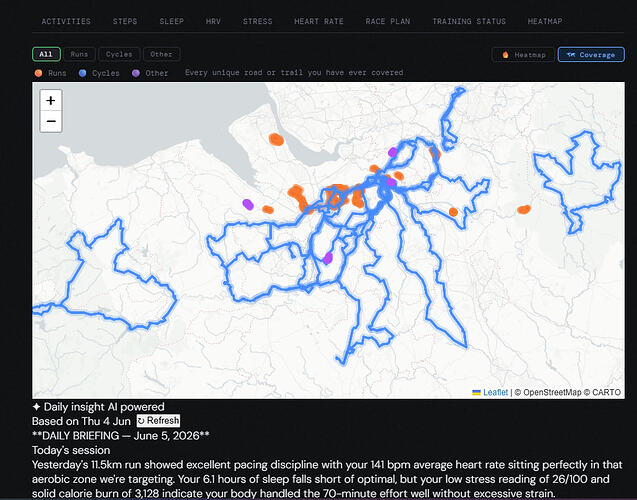The image size is (637, 500).
Task: Open the Heart Rate tab
Action: 318,21
